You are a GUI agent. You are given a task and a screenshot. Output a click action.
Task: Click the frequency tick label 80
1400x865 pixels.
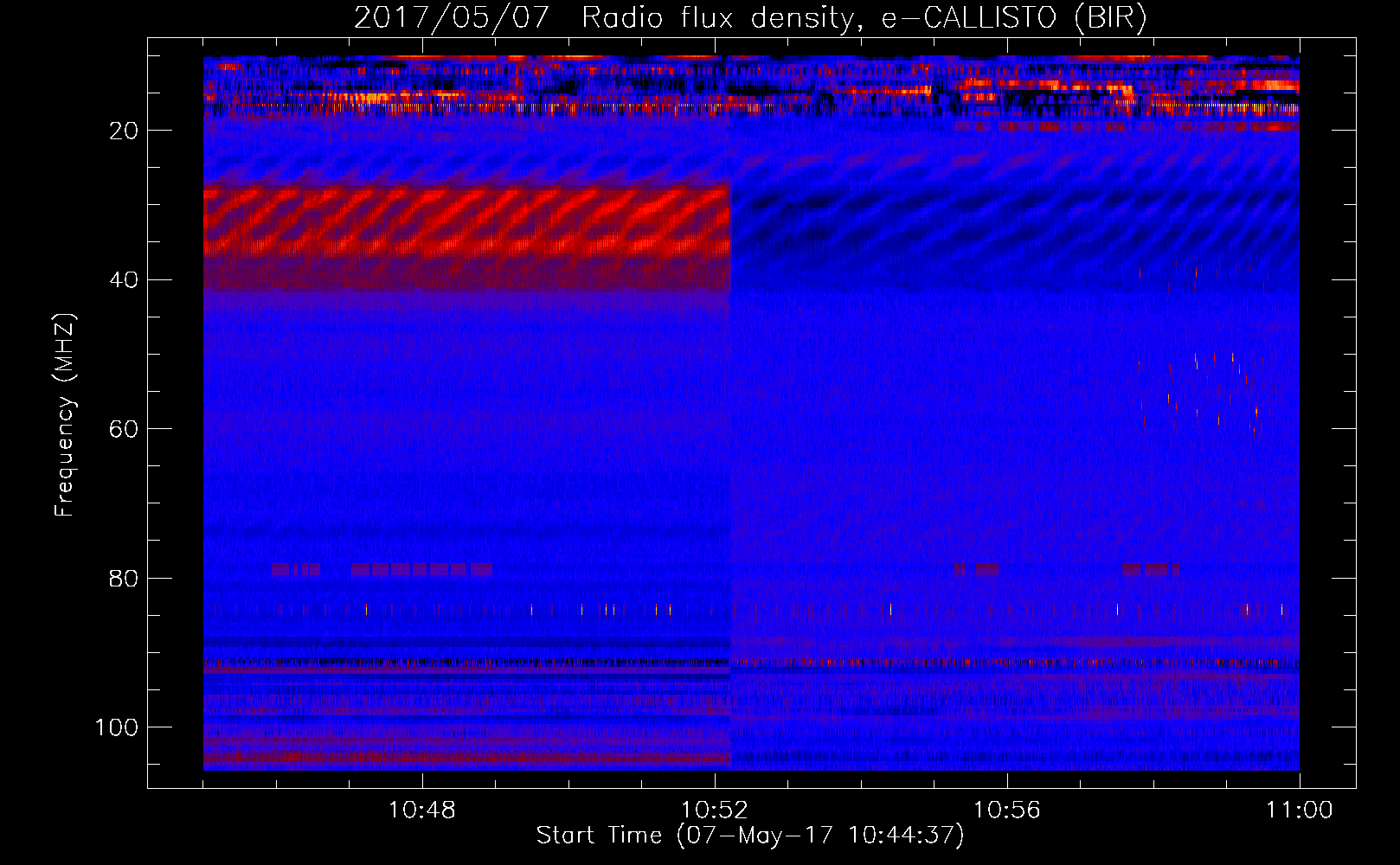pos(124,579)
